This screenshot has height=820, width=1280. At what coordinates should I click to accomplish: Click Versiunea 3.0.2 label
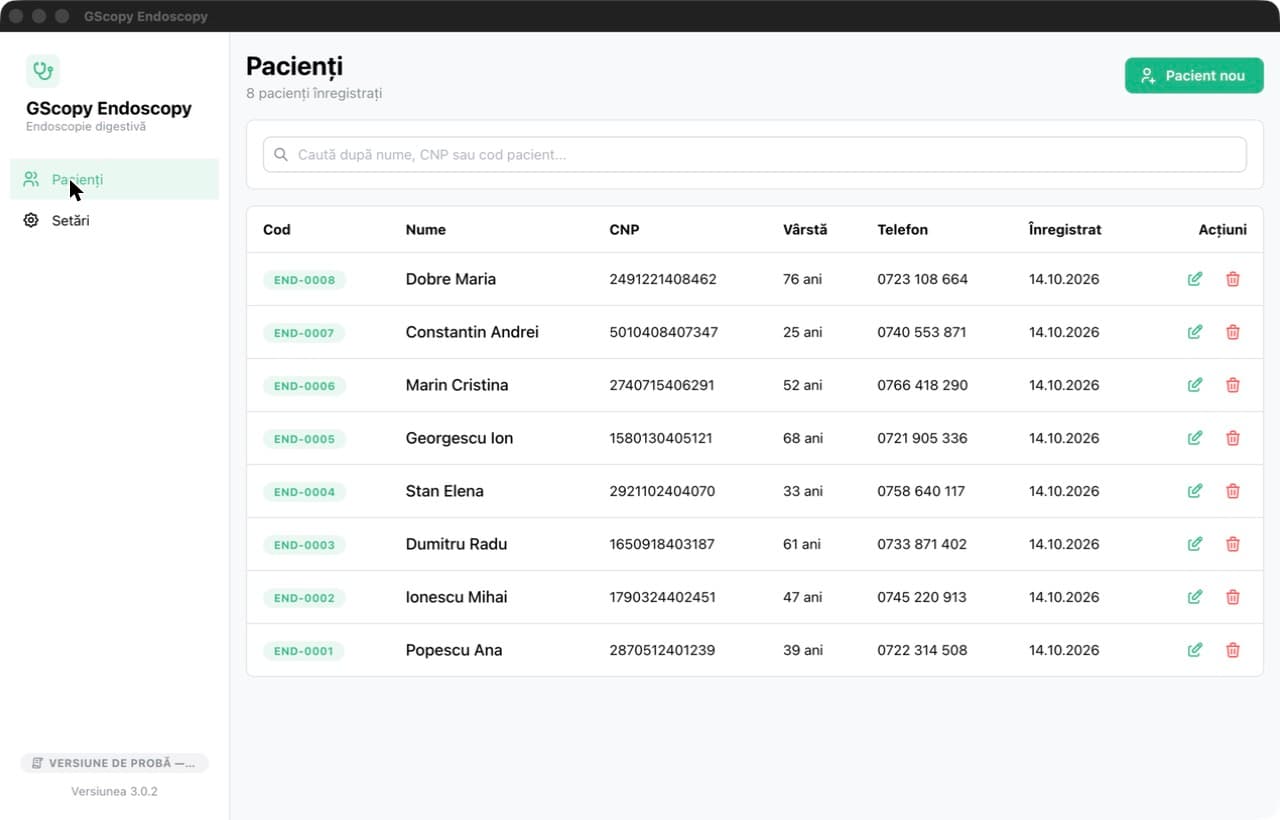point(114,791)
